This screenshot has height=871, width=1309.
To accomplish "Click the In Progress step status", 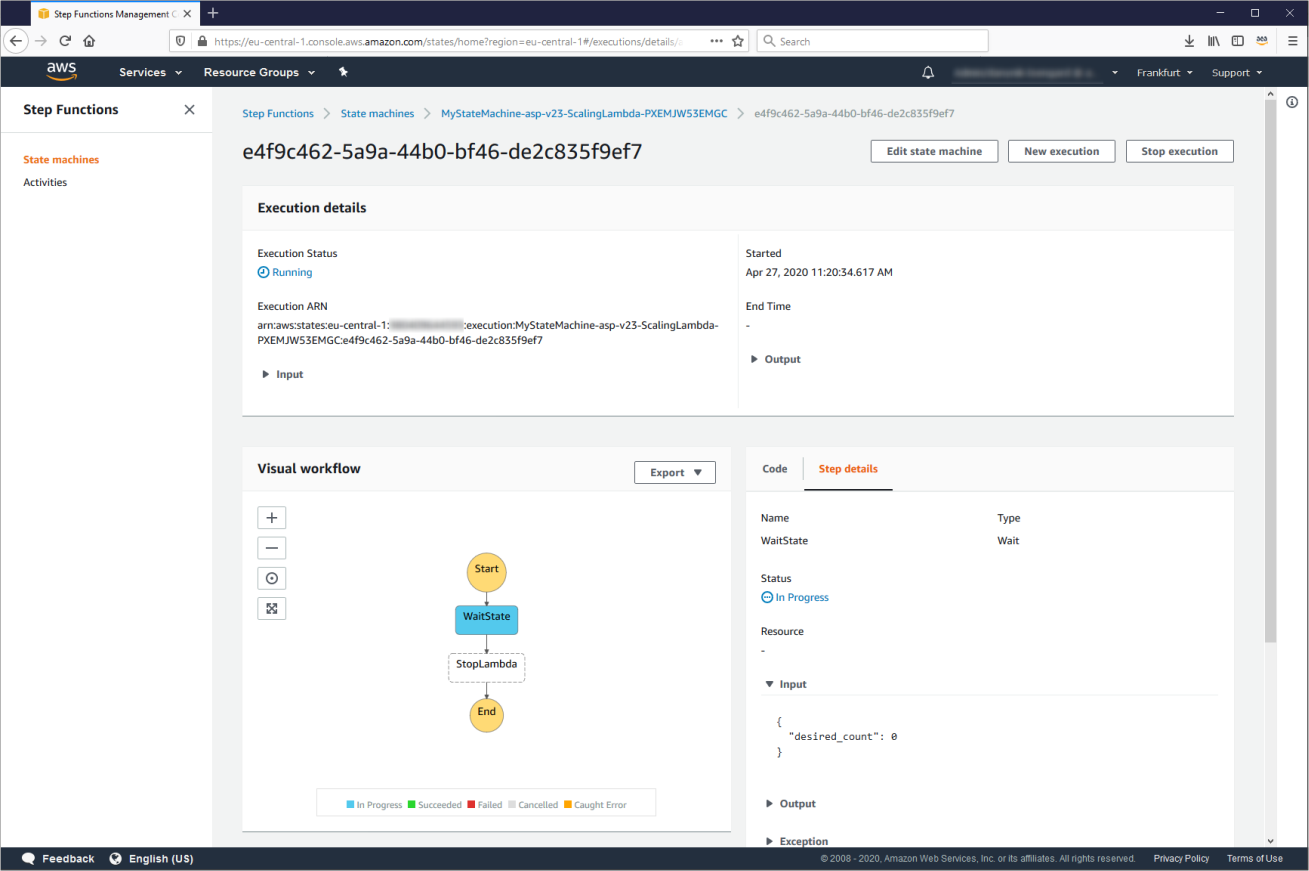I will (795, 597).
